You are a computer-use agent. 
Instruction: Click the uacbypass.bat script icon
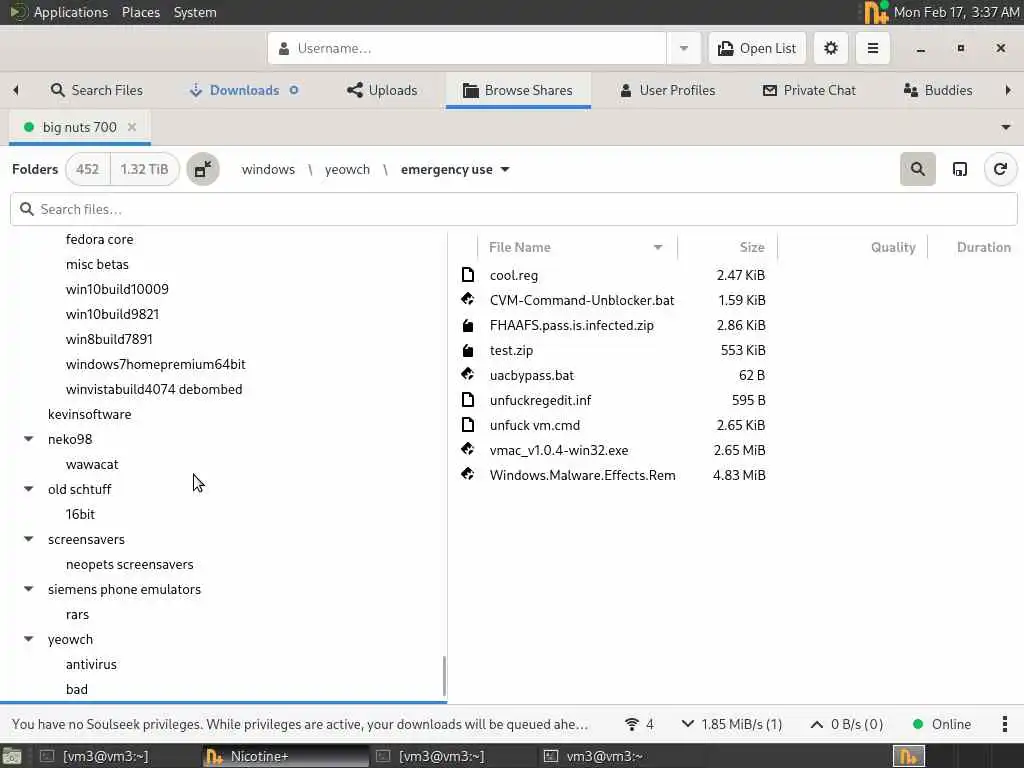tap(468, 375)
